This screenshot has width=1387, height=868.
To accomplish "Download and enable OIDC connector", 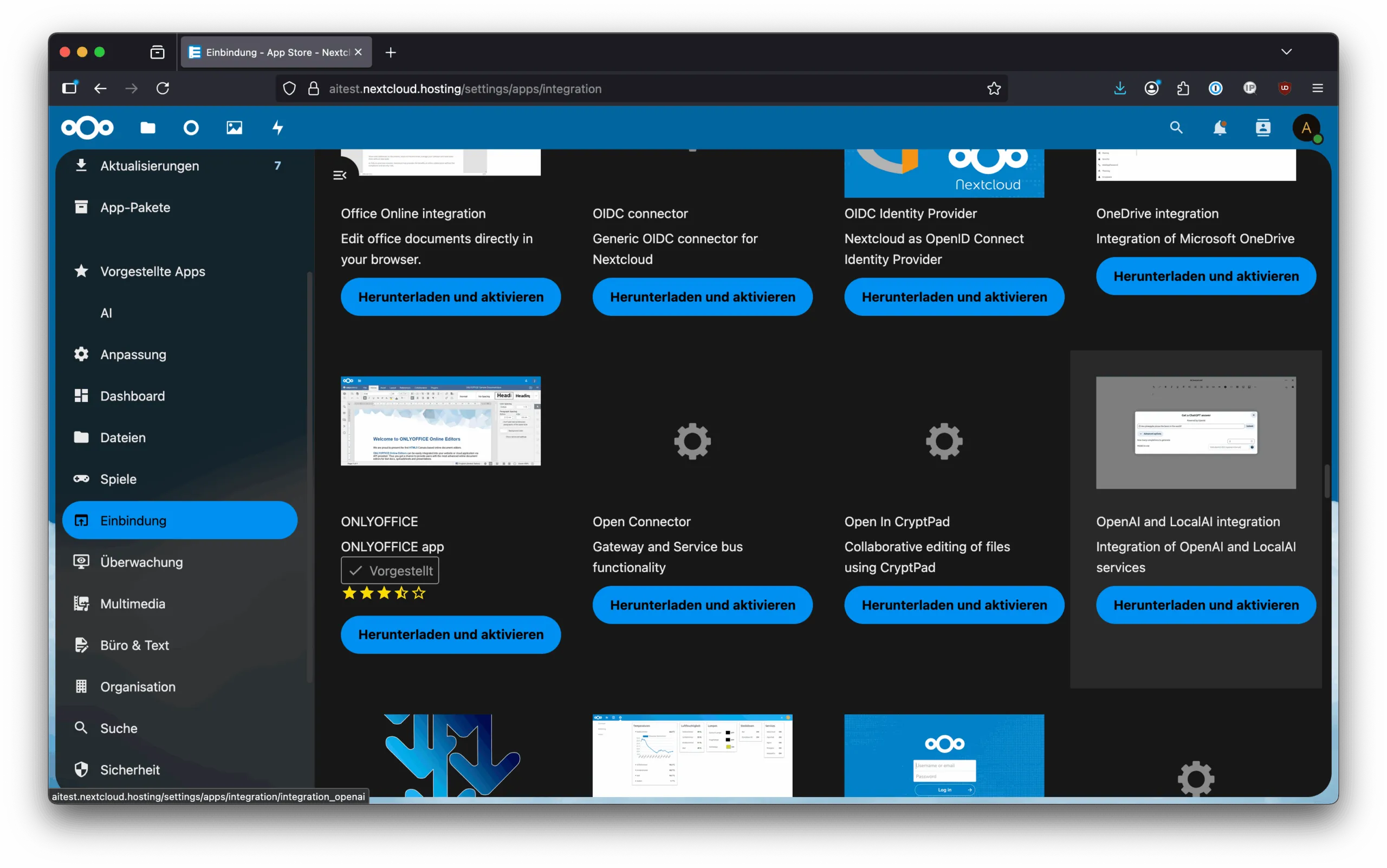I will 702,297.
